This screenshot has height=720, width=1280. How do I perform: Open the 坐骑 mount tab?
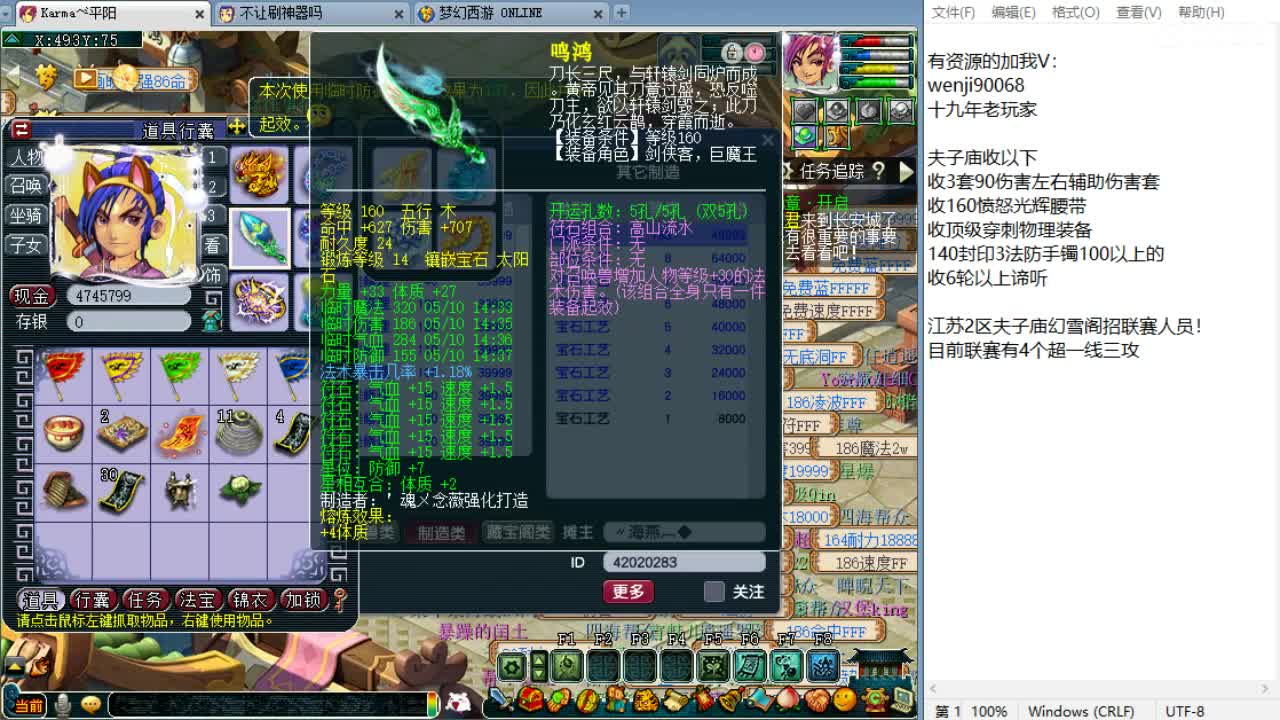(x=25, y=215)
